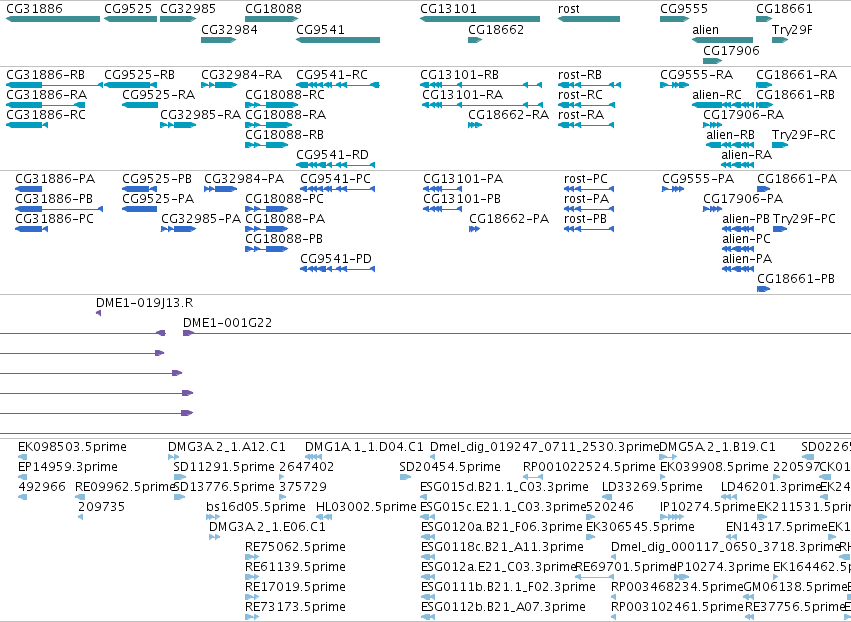Select EST IP10274.3prime
851x622 pixels.
coord(681,577)
